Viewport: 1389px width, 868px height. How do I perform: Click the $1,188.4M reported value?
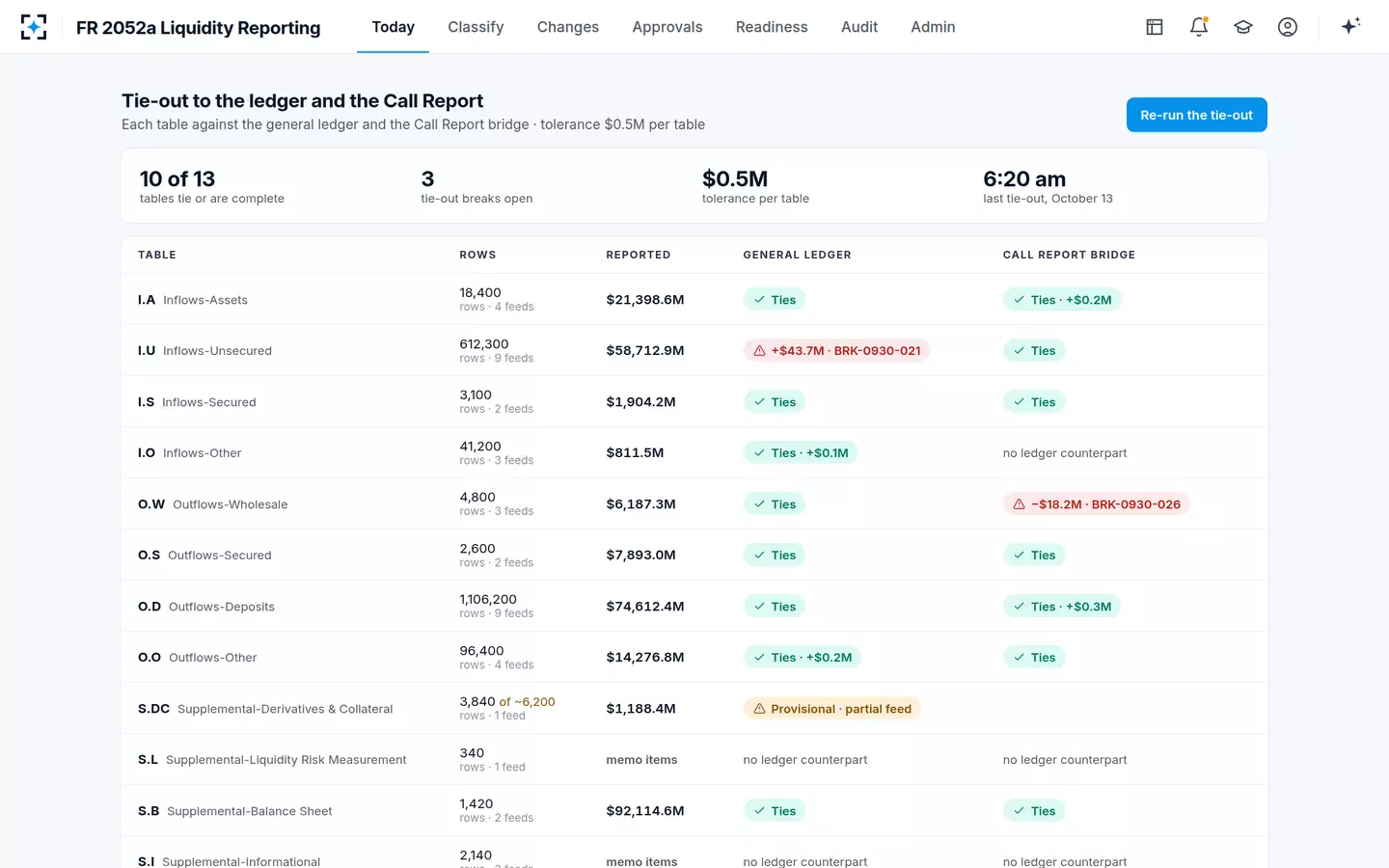tap(640, 709)
